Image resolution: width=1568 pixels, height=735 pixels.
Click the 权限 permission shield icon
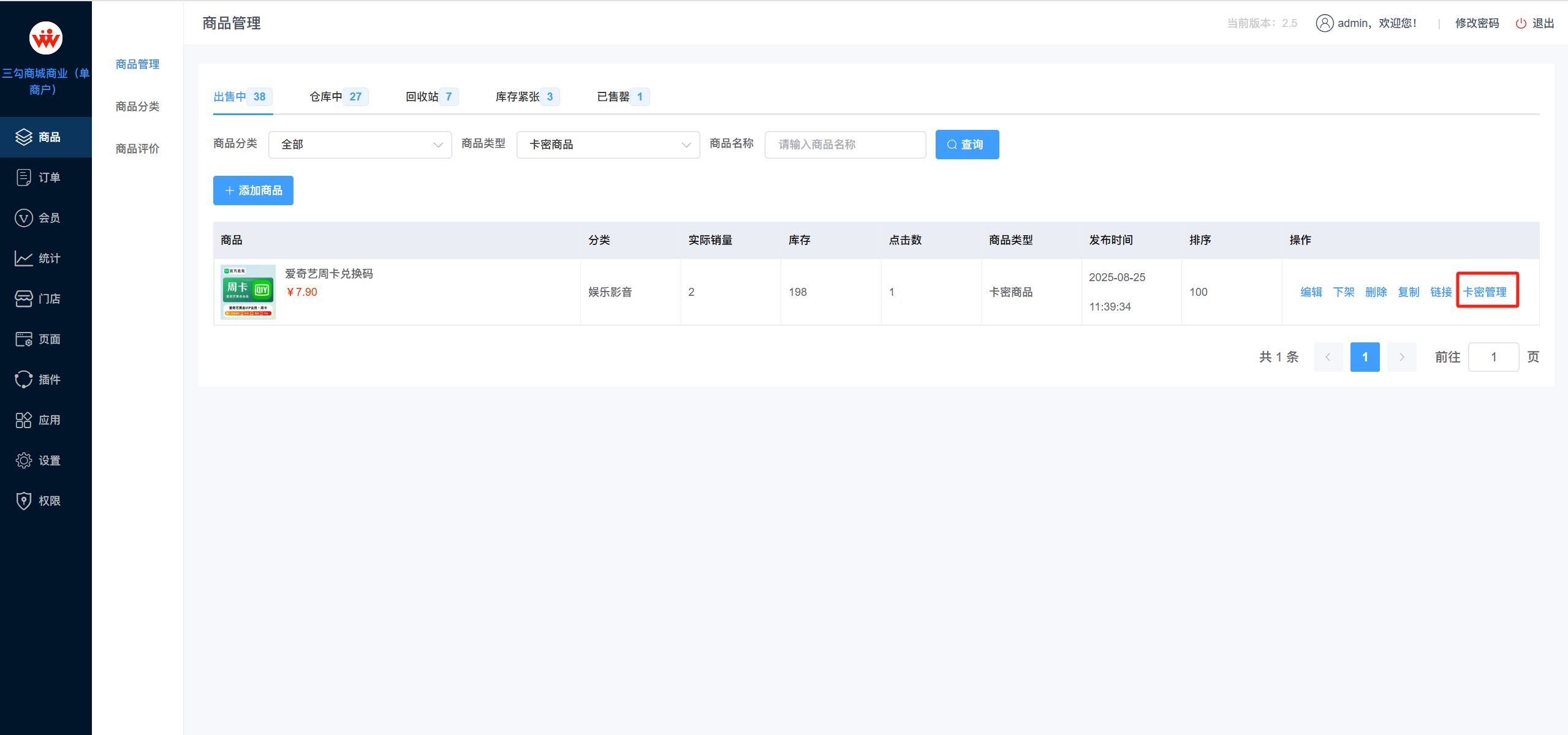click(x=23, y=501)
